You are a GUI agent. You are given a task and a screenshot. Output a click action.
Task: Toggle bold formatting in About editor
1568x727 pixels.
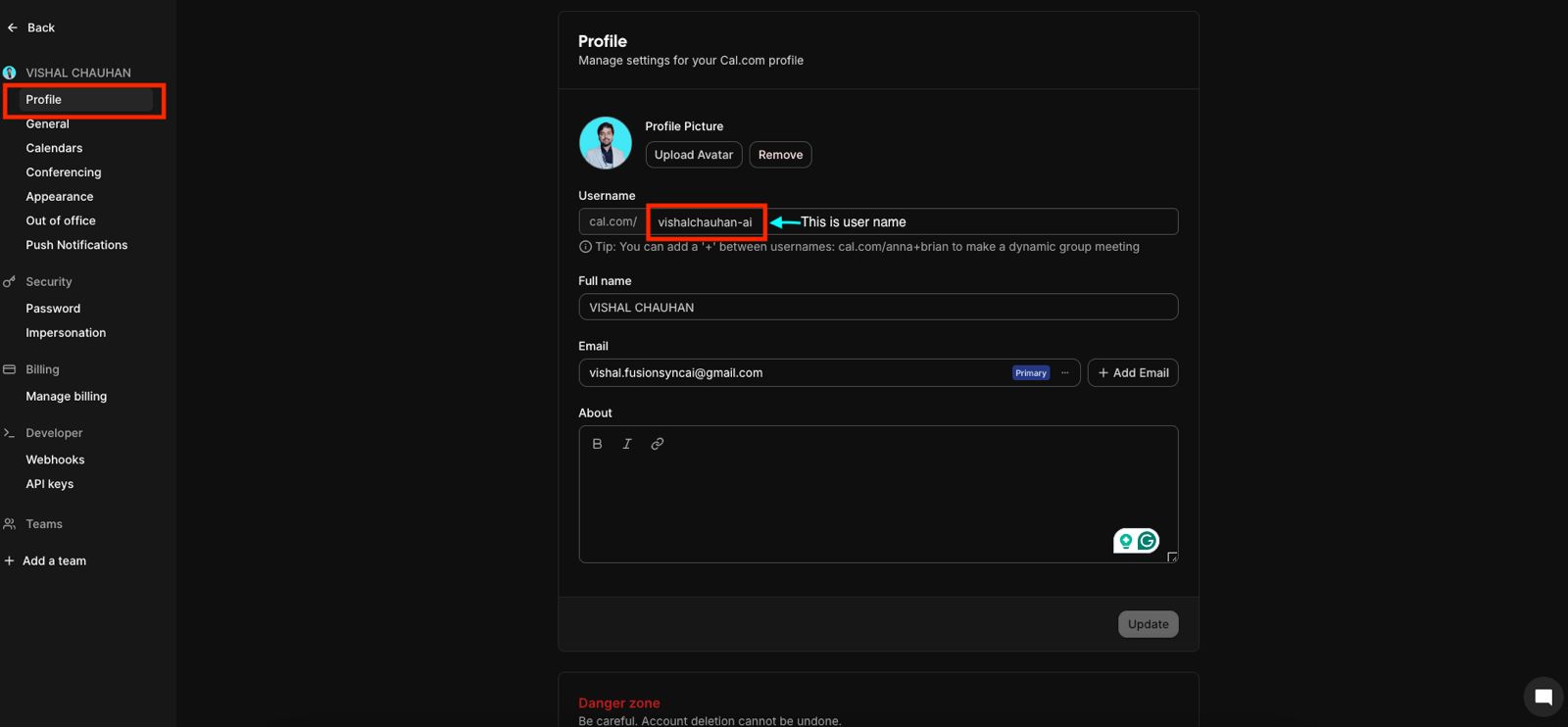tap(597, 444)
